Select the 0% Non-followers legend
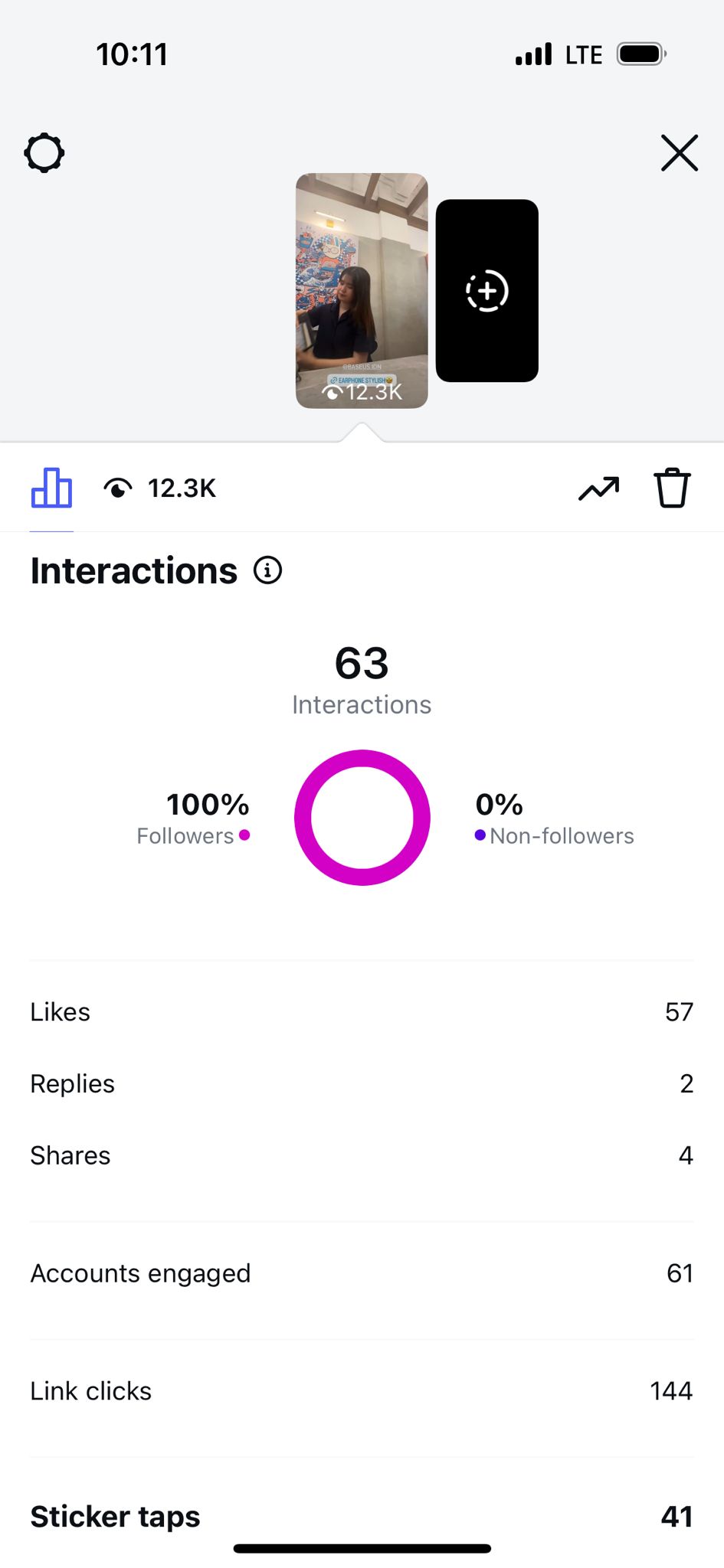This screenshot has height=1568, width=724. 554,818
